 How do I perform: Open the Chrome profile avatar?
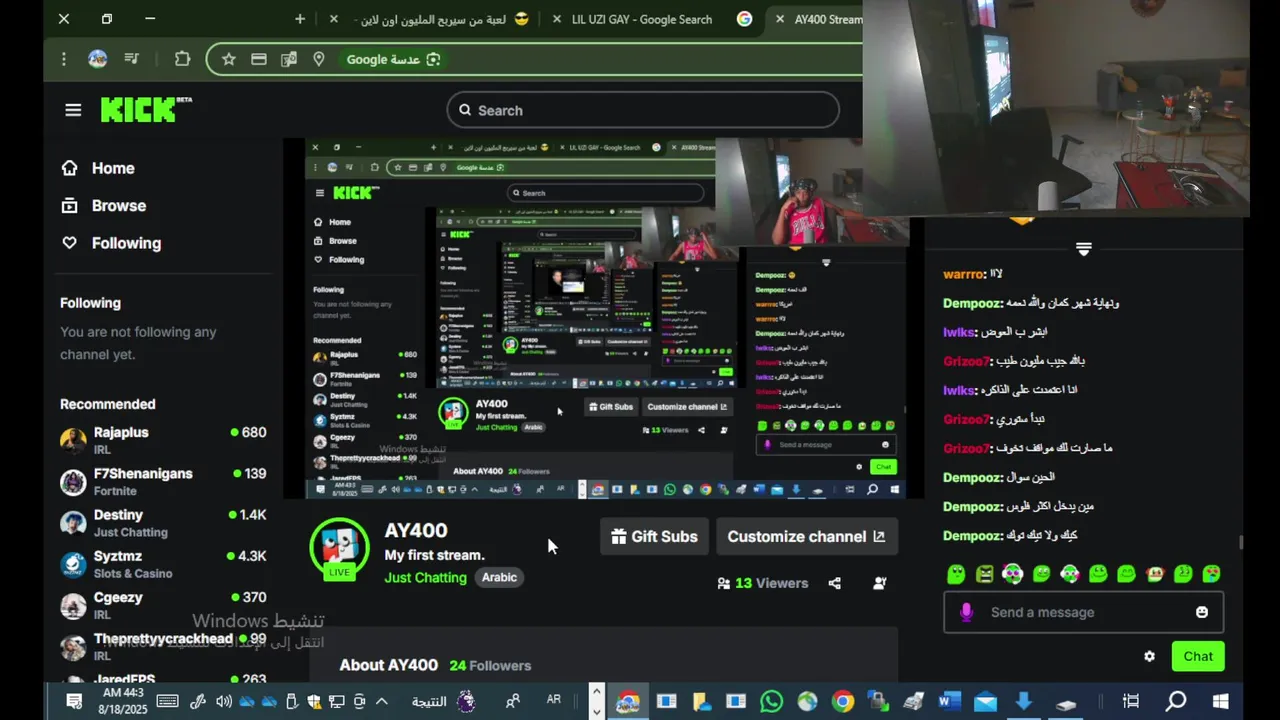point(97,59)
